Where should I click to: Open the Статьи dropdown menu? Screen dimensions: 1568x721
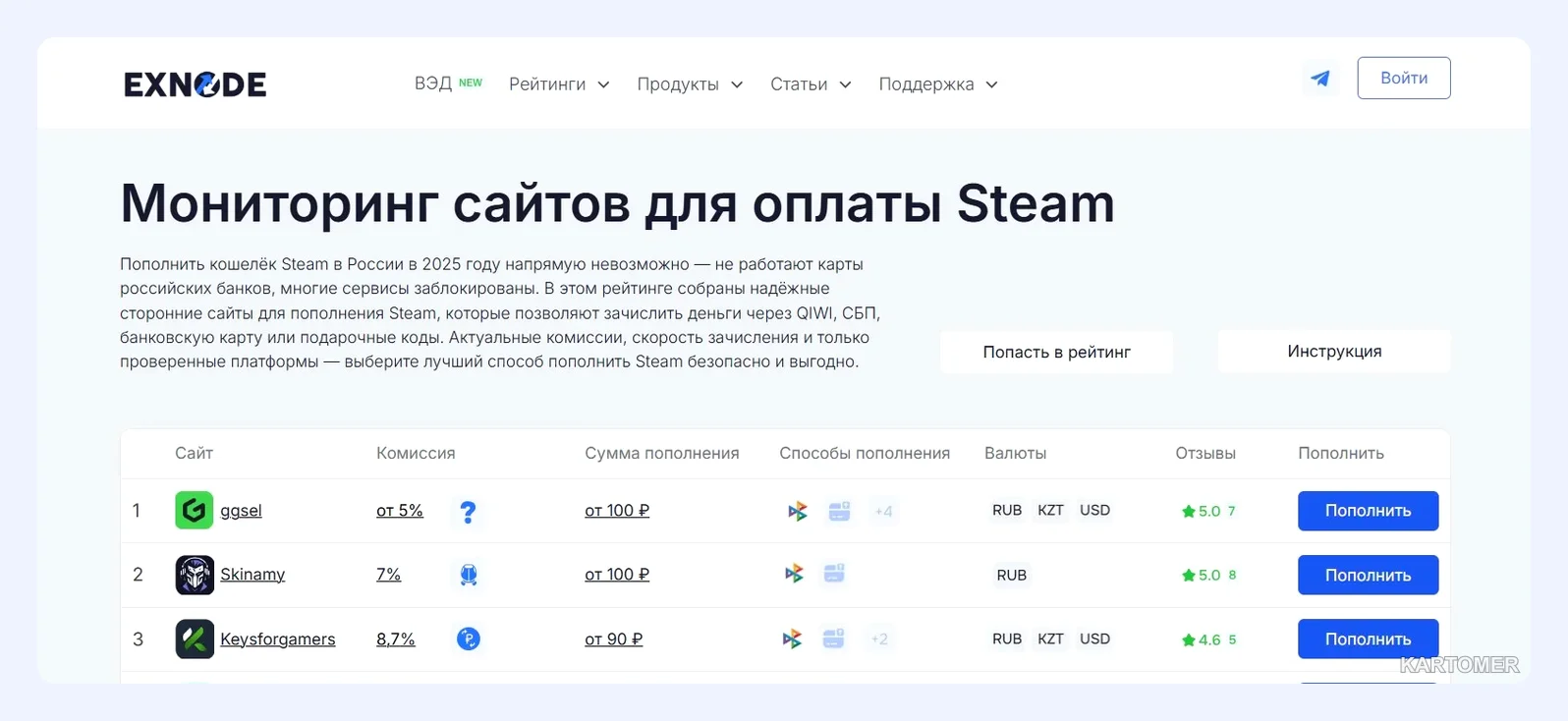811,84
